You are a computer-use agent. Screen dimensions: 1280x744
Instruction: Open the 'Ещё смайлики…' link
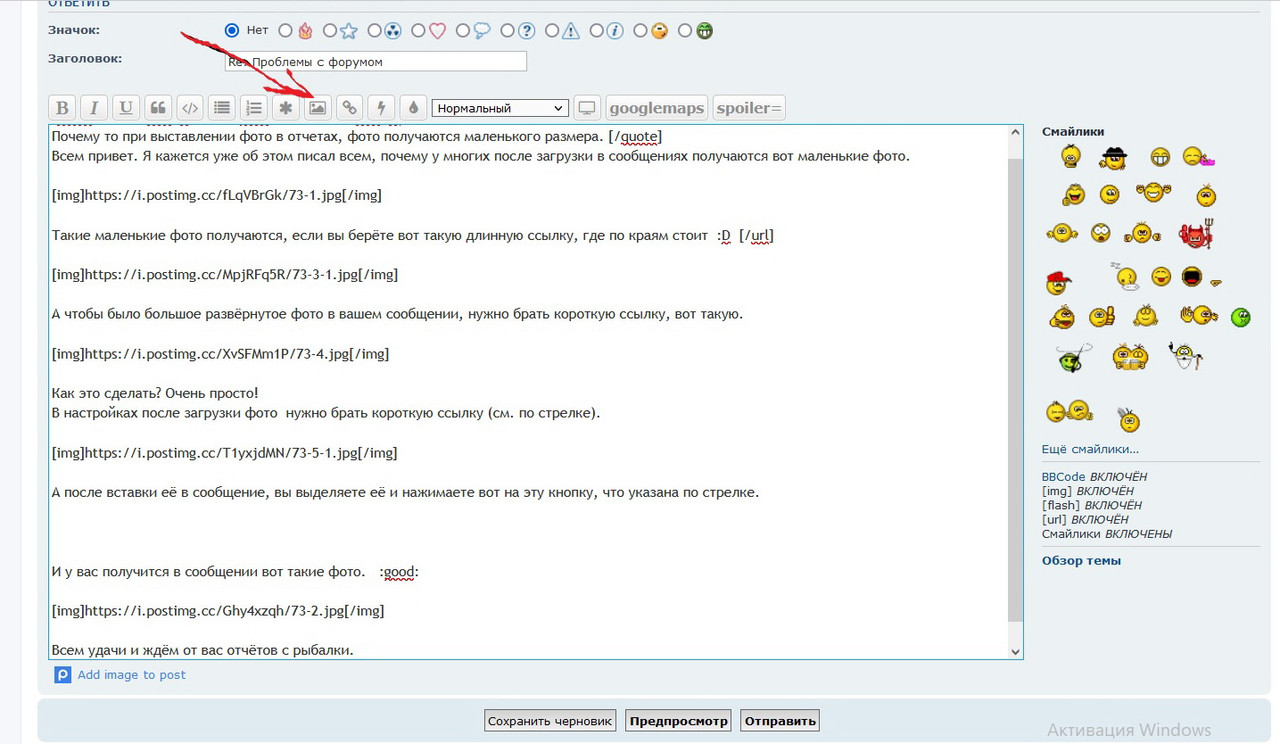pyautogui.click(x=1090, y=449)
